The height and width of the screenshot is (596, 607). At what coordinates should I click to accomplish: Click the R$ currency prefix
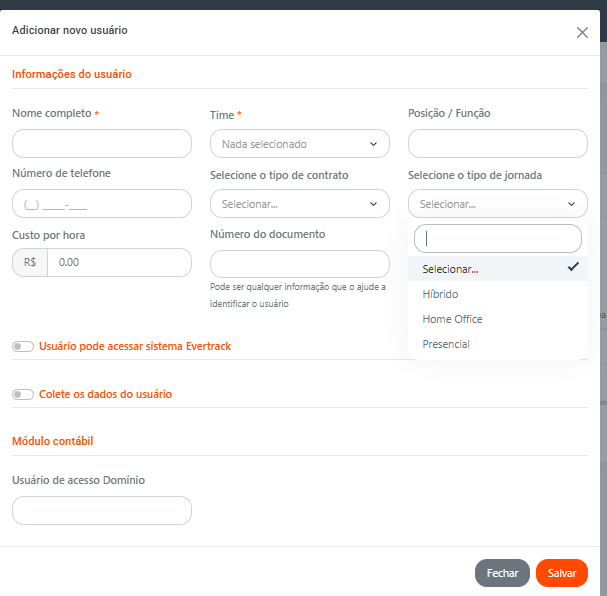[x=30, y=262]
